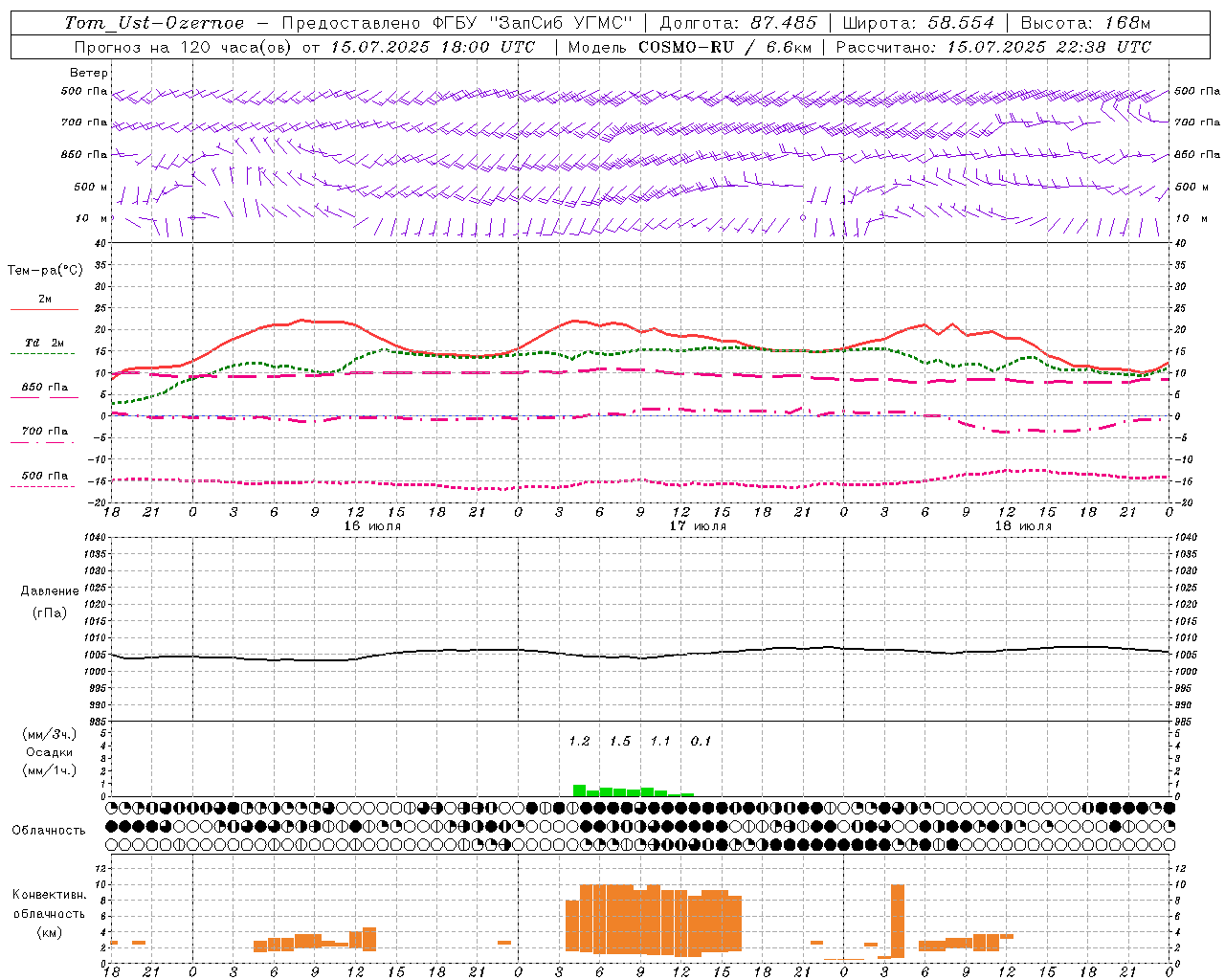Click the 'Модель COSMO-RU / 6.6км' text
Viewport: 1225px width, 980px height.
point(690,47)
